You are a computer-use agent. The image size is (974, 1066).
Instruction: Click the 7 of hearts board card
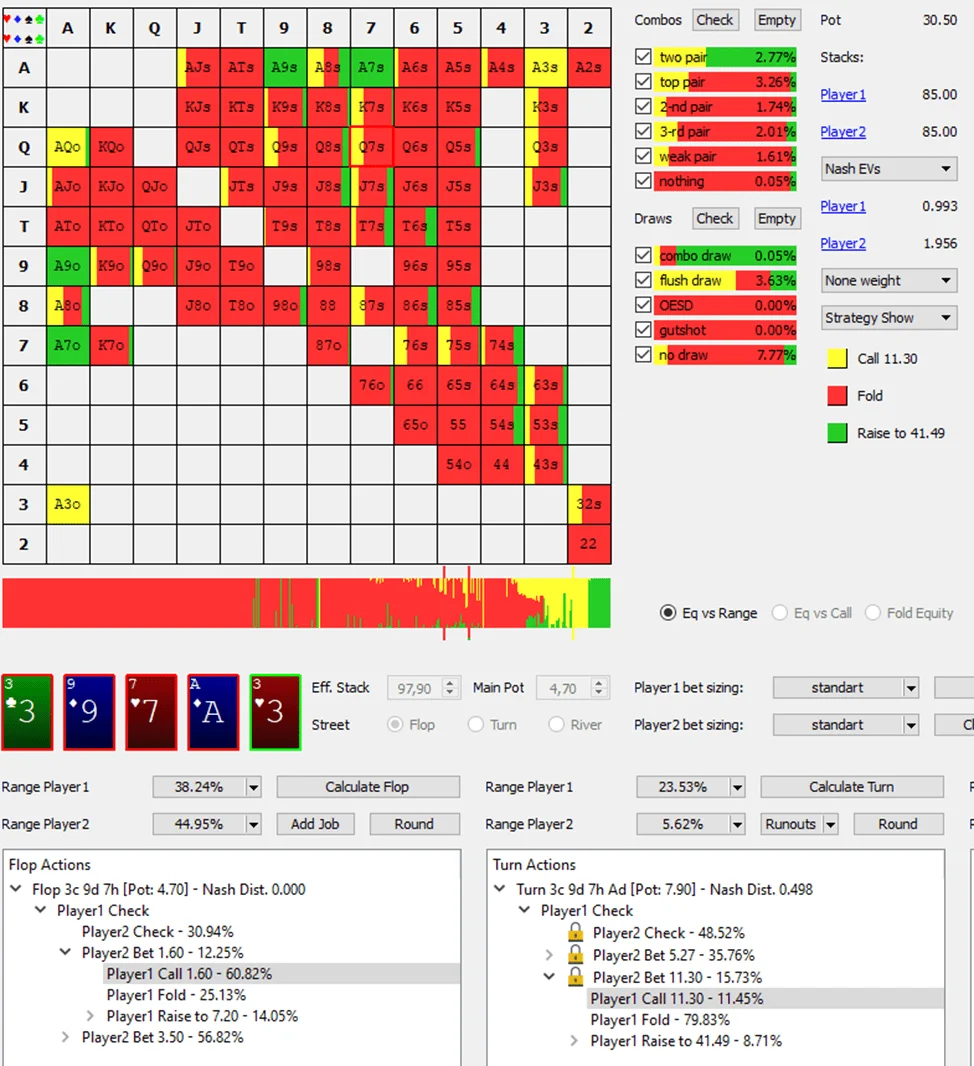151,712
